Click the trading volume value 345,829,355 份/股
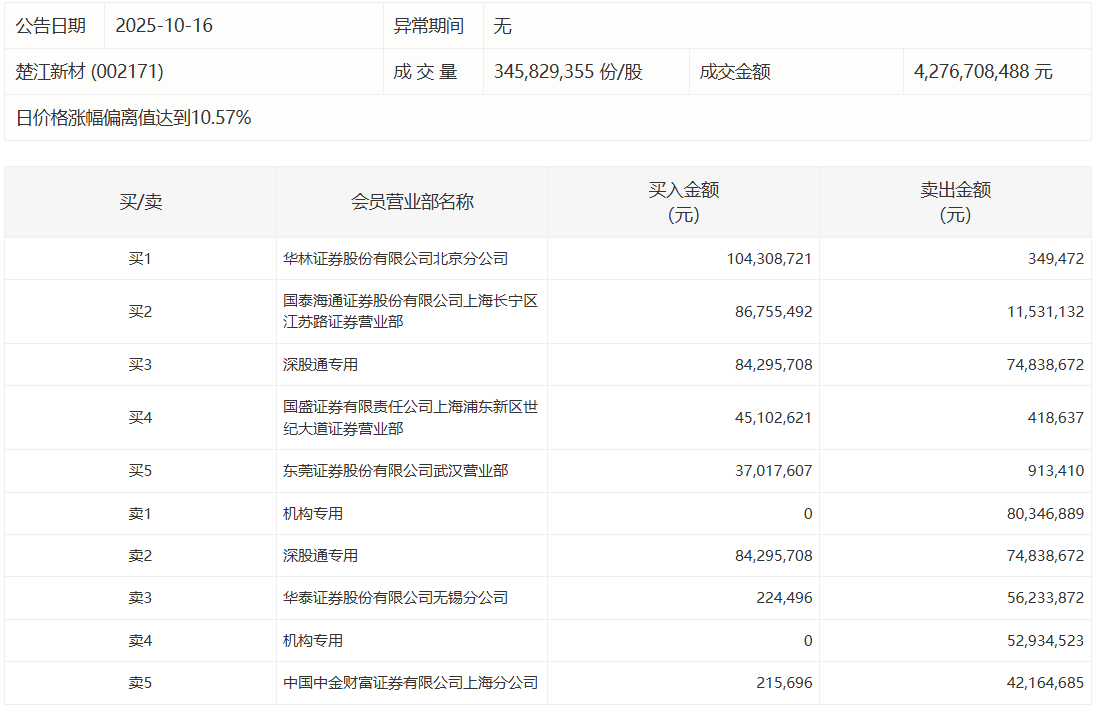1098x713 pixels. pos(568,72)
